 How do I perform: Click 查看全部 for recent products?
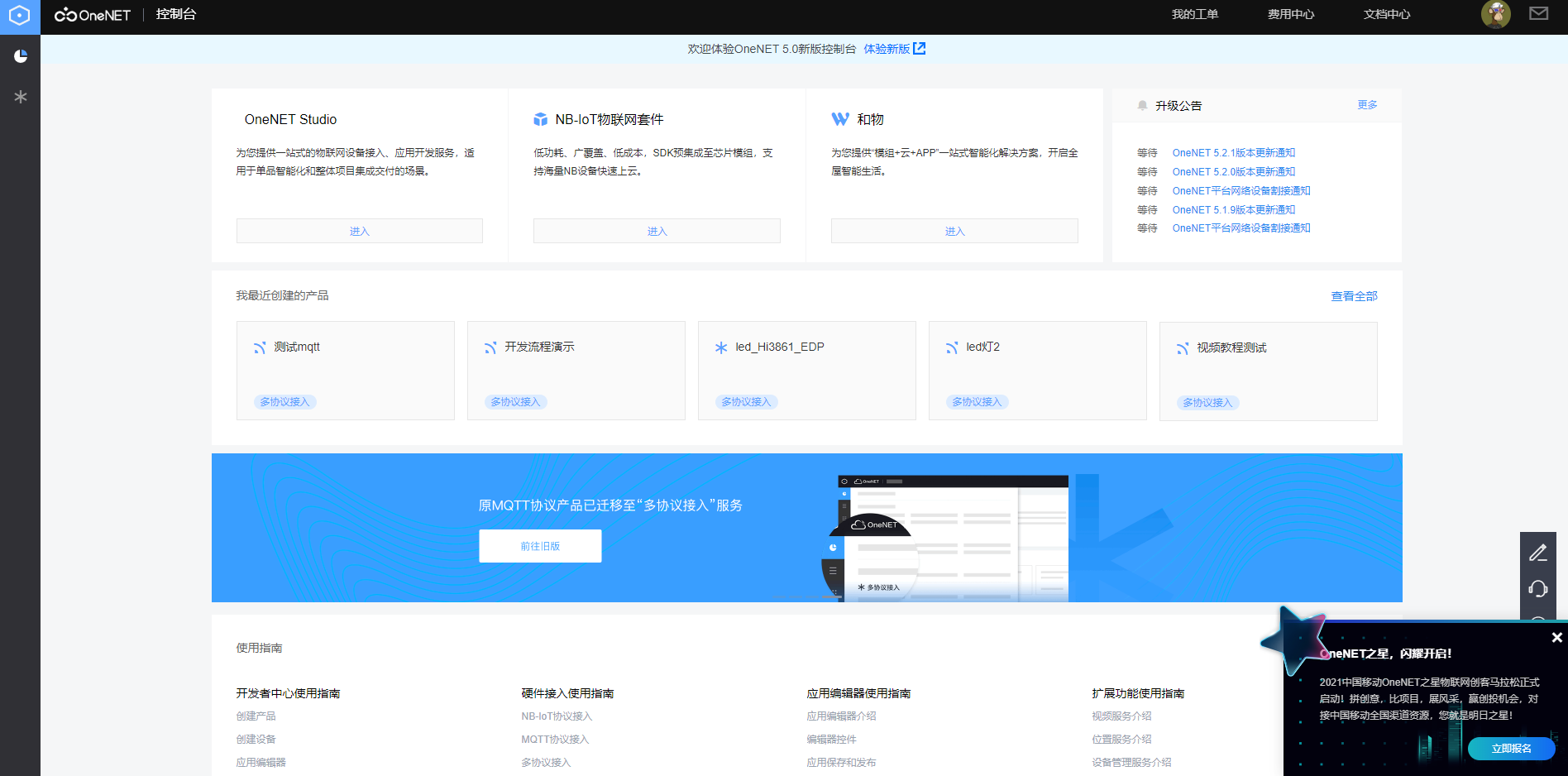click(x=1354, y=296)
